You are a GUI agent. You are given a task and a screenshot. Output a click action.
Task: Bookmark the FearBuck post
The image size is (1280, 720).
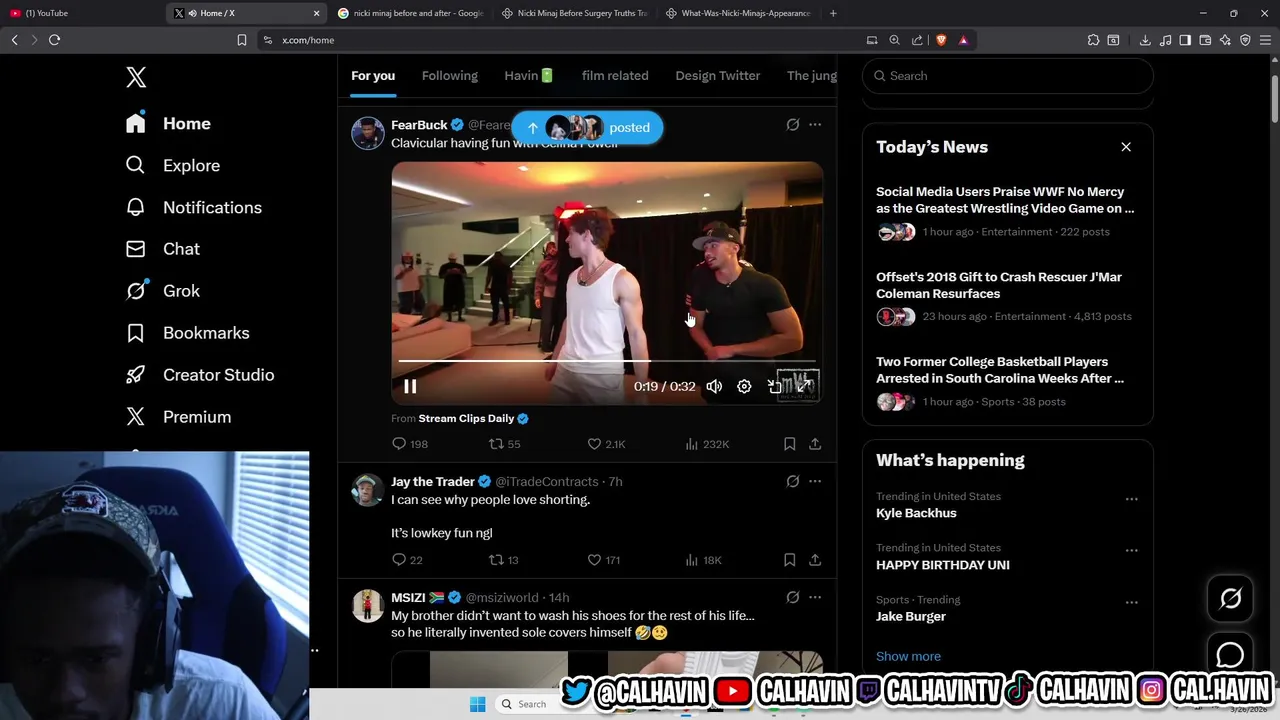[789, 444]
